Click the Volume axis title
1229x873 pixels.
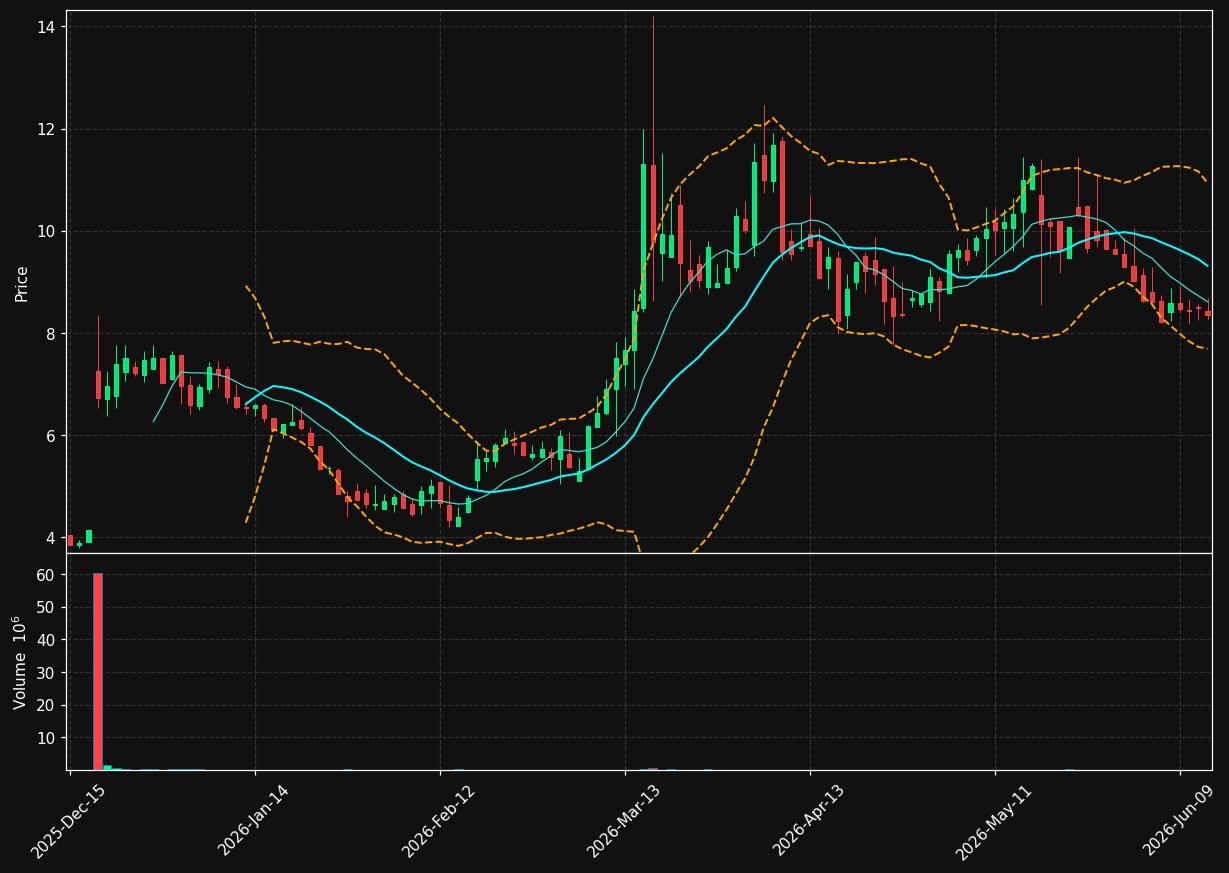[20, 663]
